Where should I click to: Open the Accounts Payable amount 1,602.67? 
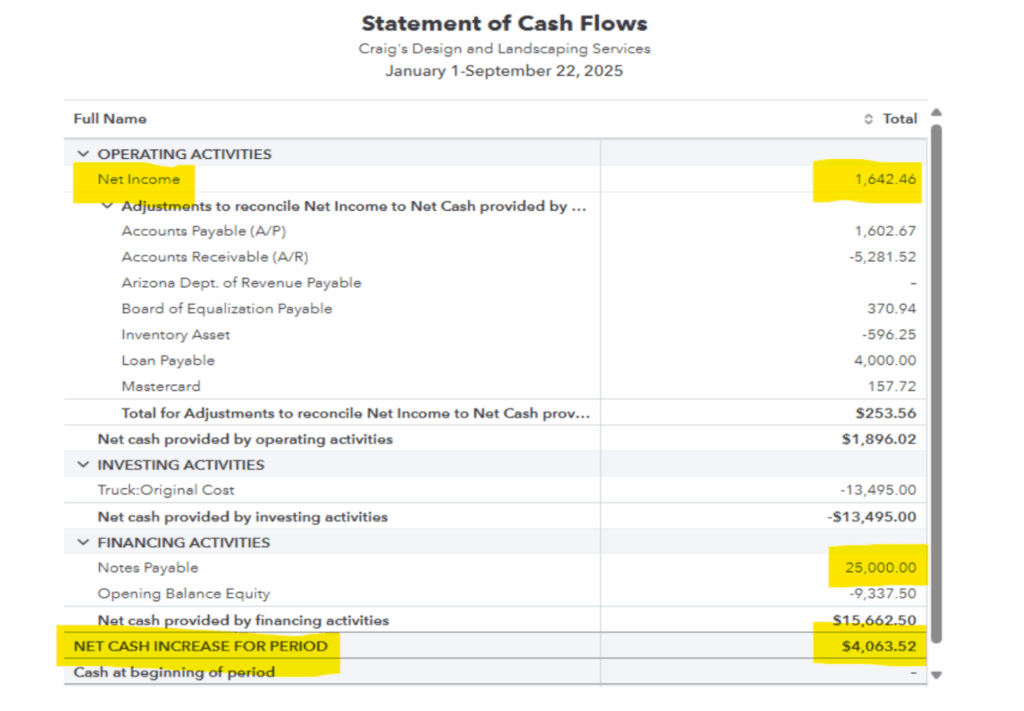[x=885, y=231]
